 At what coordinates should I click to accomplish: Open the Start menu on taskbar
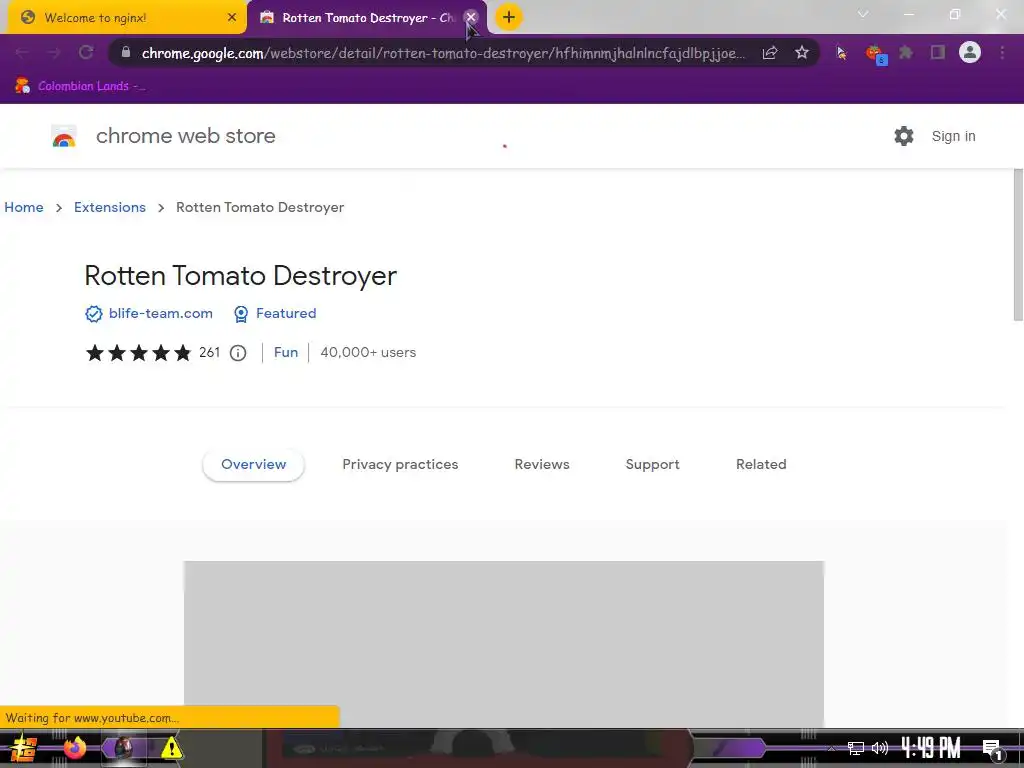click(x=24, y=748)
